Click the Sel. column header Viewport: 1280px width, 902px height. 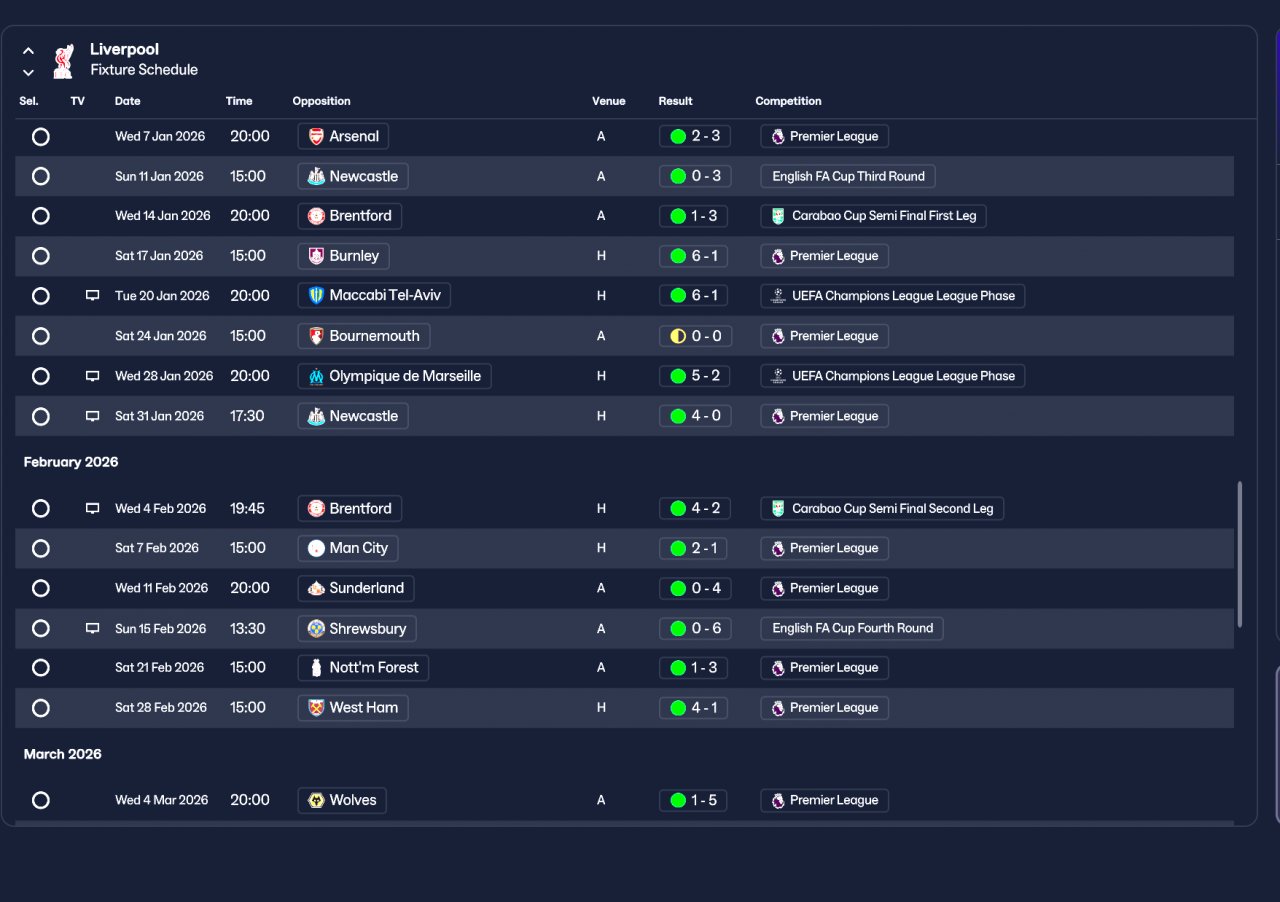click(29, 101)
